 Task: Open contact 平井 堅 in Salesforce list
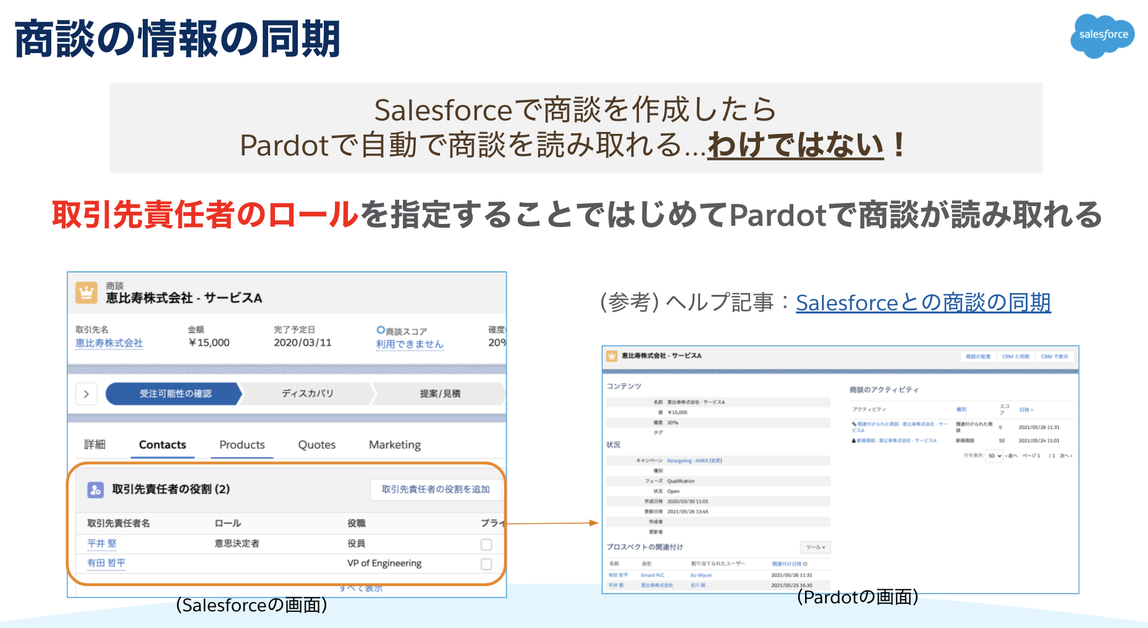[102, 544]
